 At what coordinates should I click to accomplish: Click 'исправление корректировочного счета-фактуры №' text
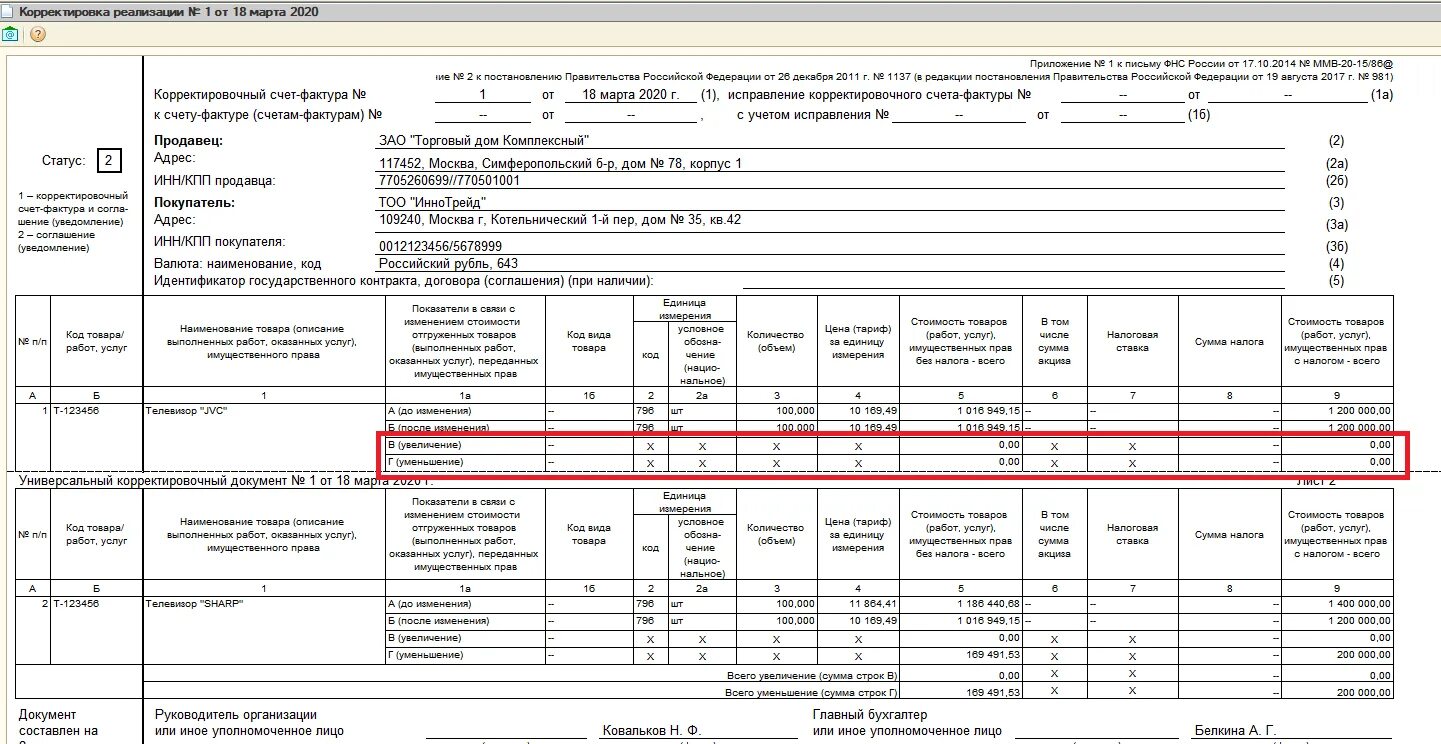[880, 95]
